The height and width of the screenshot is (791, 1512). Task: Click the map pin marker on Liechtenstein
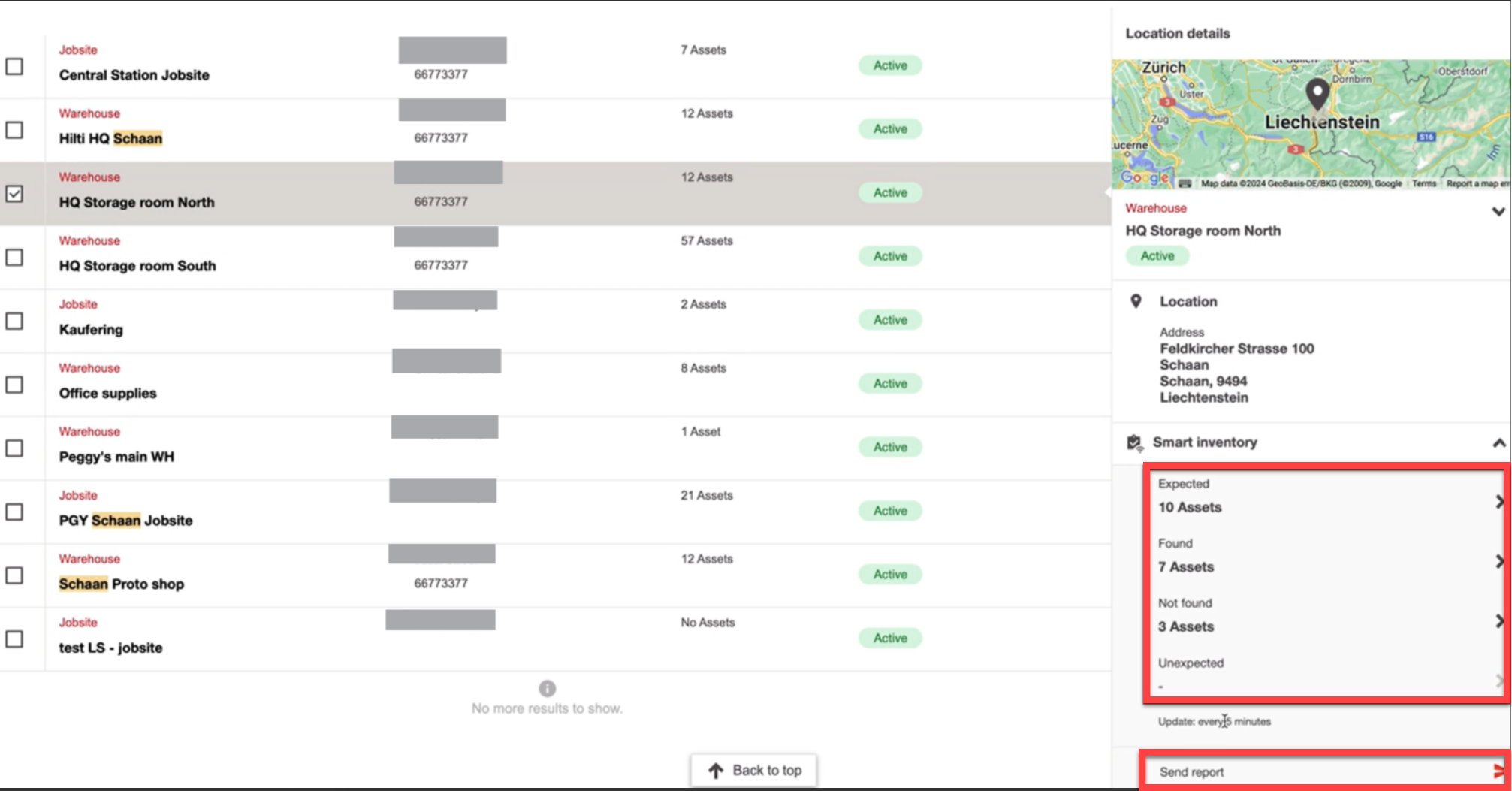click(1317, 94)
